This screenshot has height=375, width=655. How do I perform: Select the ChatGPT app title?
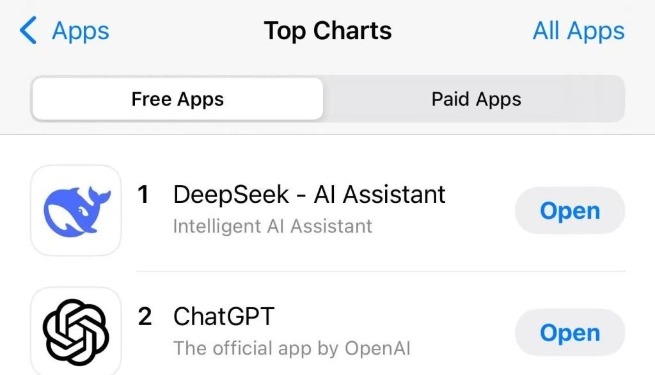pyautogui.click(x=224, y=316)
